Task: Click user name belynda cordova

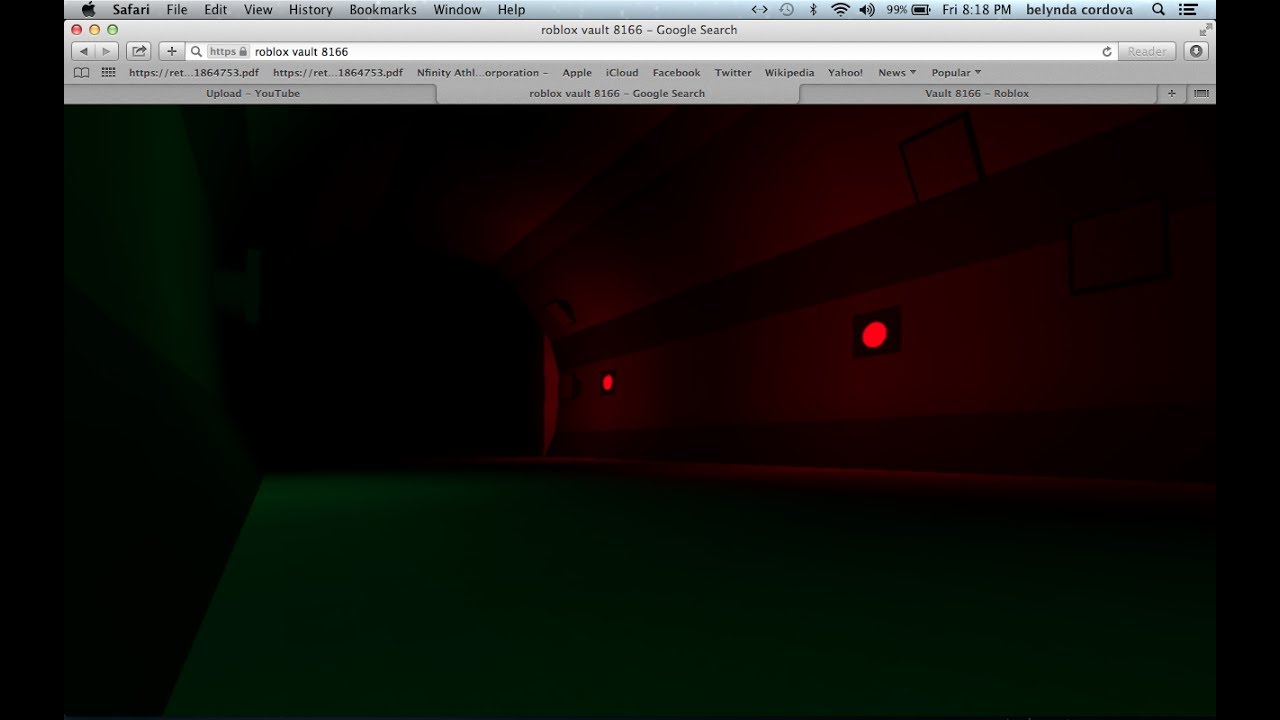Action: (x=1080, y=9)
